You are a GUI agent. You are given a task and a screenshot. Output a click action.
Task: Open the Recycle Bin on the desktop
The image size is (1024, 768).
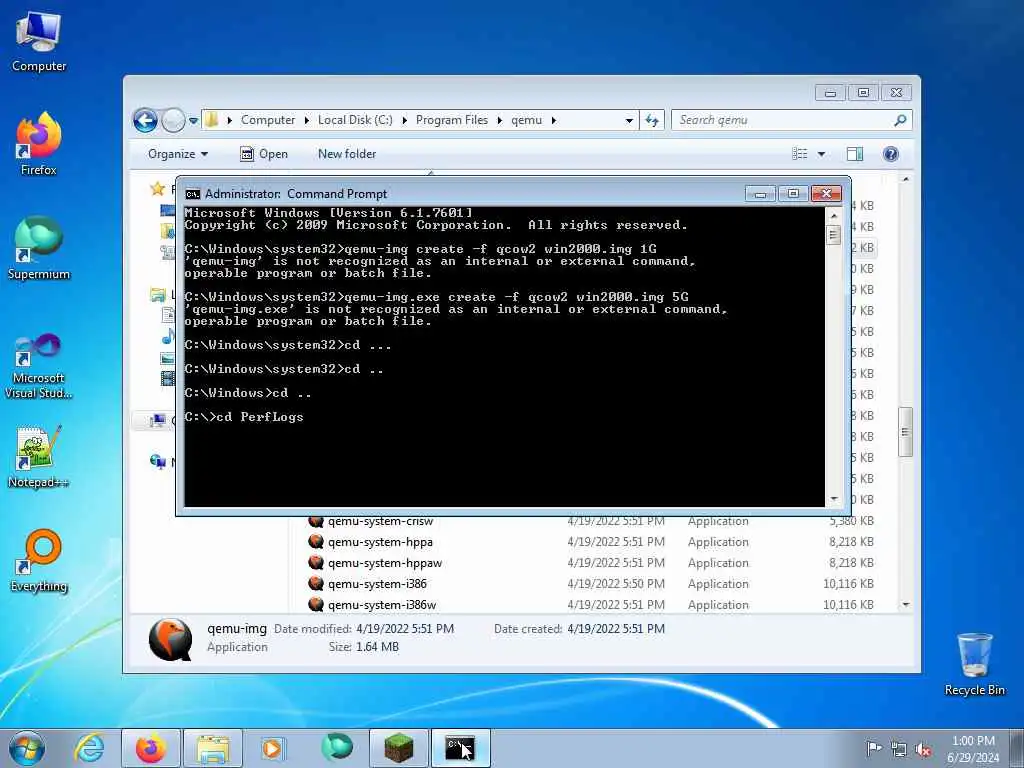(x=974, y=664)
